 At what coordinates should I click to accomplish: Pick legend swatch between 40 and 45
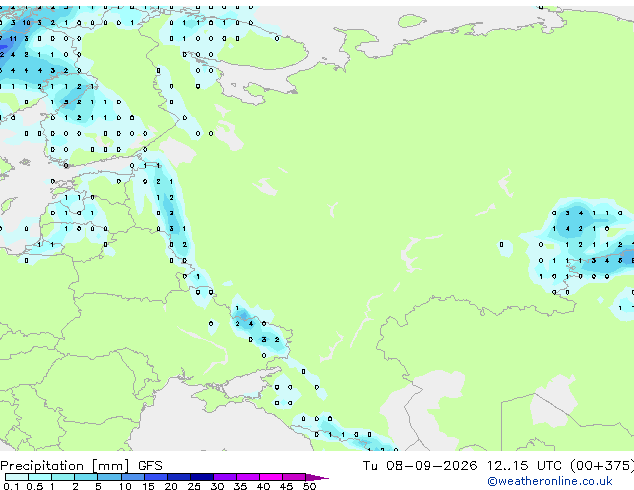pos(271,477)
